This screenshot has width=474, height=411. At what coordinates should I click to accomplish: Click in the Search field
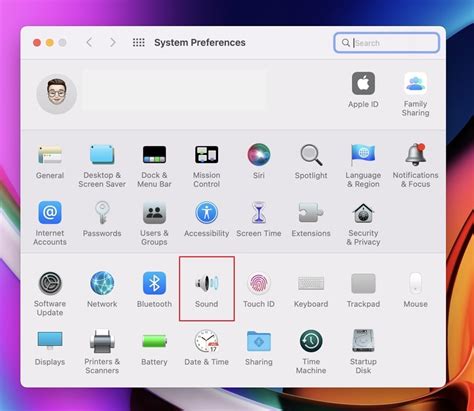coord(386,43)
